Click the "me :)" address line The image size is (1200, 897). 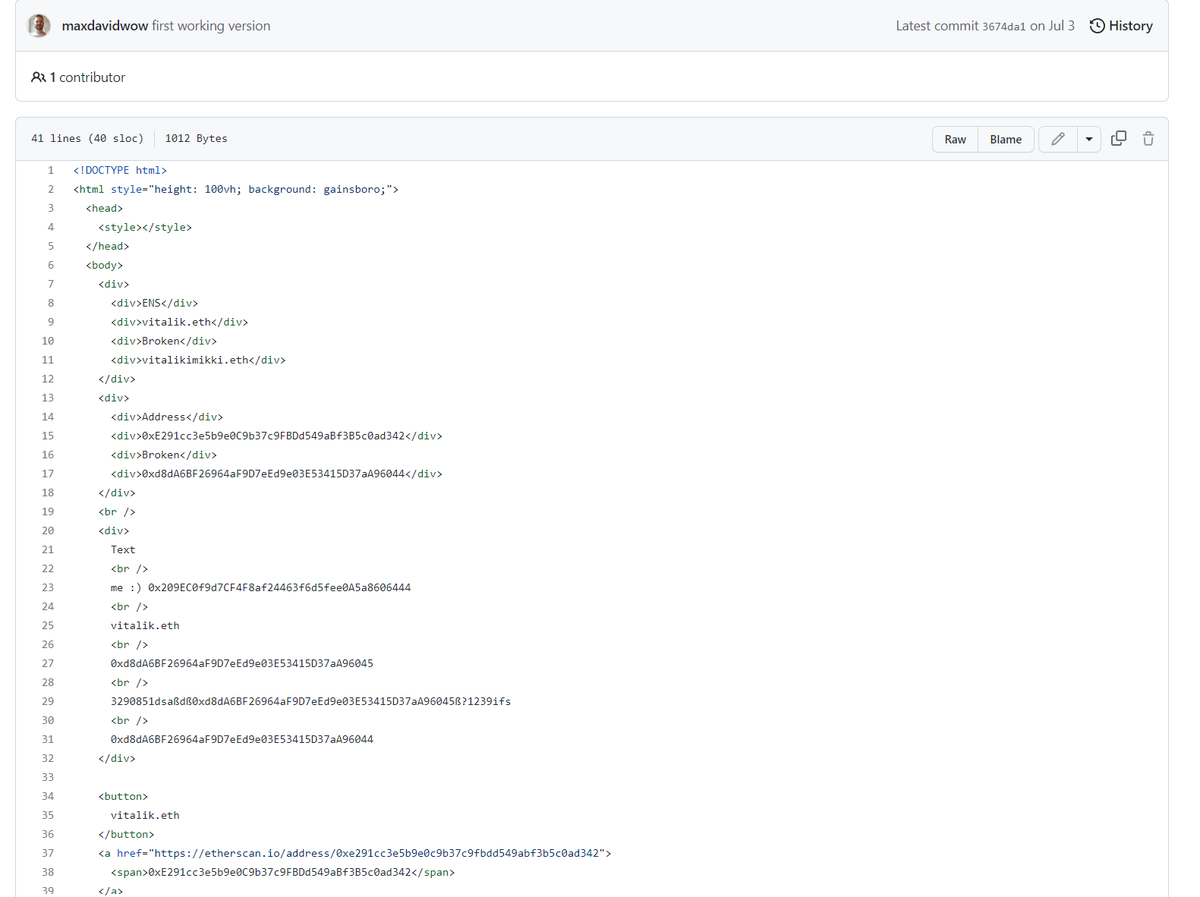pos(260,587)
